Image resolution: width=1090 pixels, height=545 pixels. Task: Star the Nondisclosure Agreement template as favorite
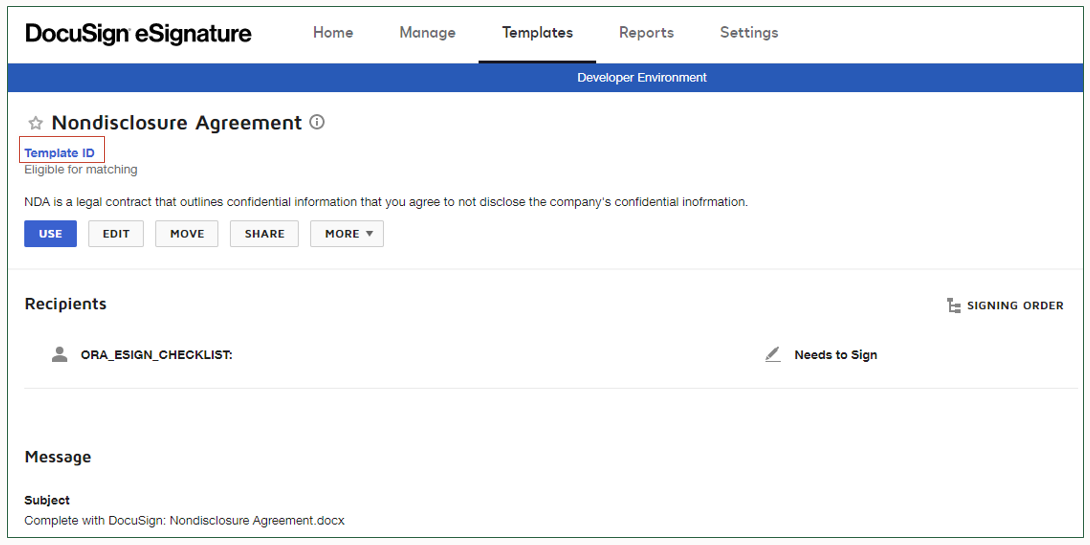pos(36,123)
